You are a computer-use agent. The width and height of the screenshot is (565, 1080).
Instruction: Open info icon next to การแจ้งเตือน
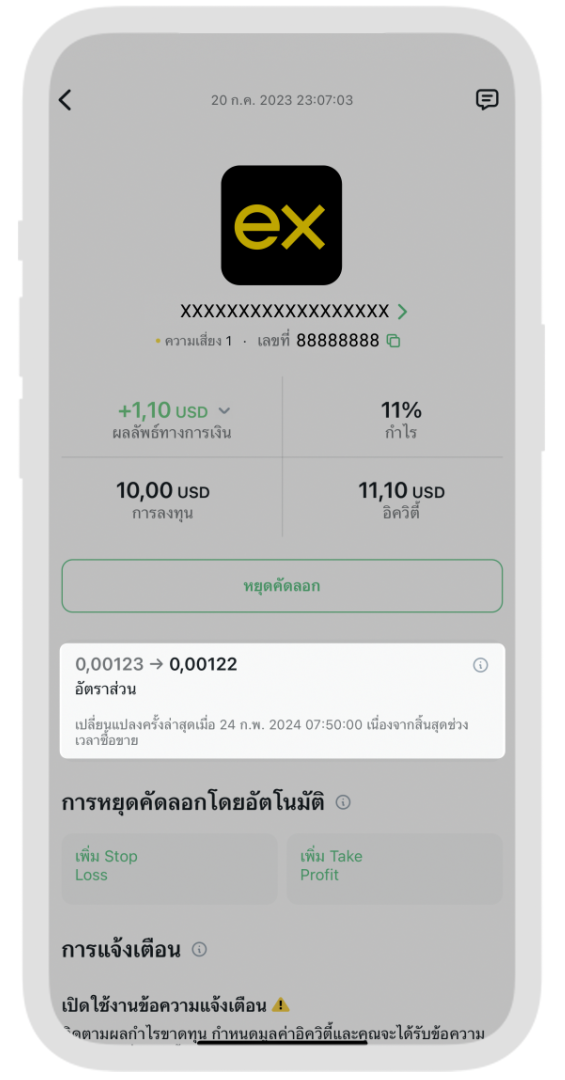[x=199, y=950]
